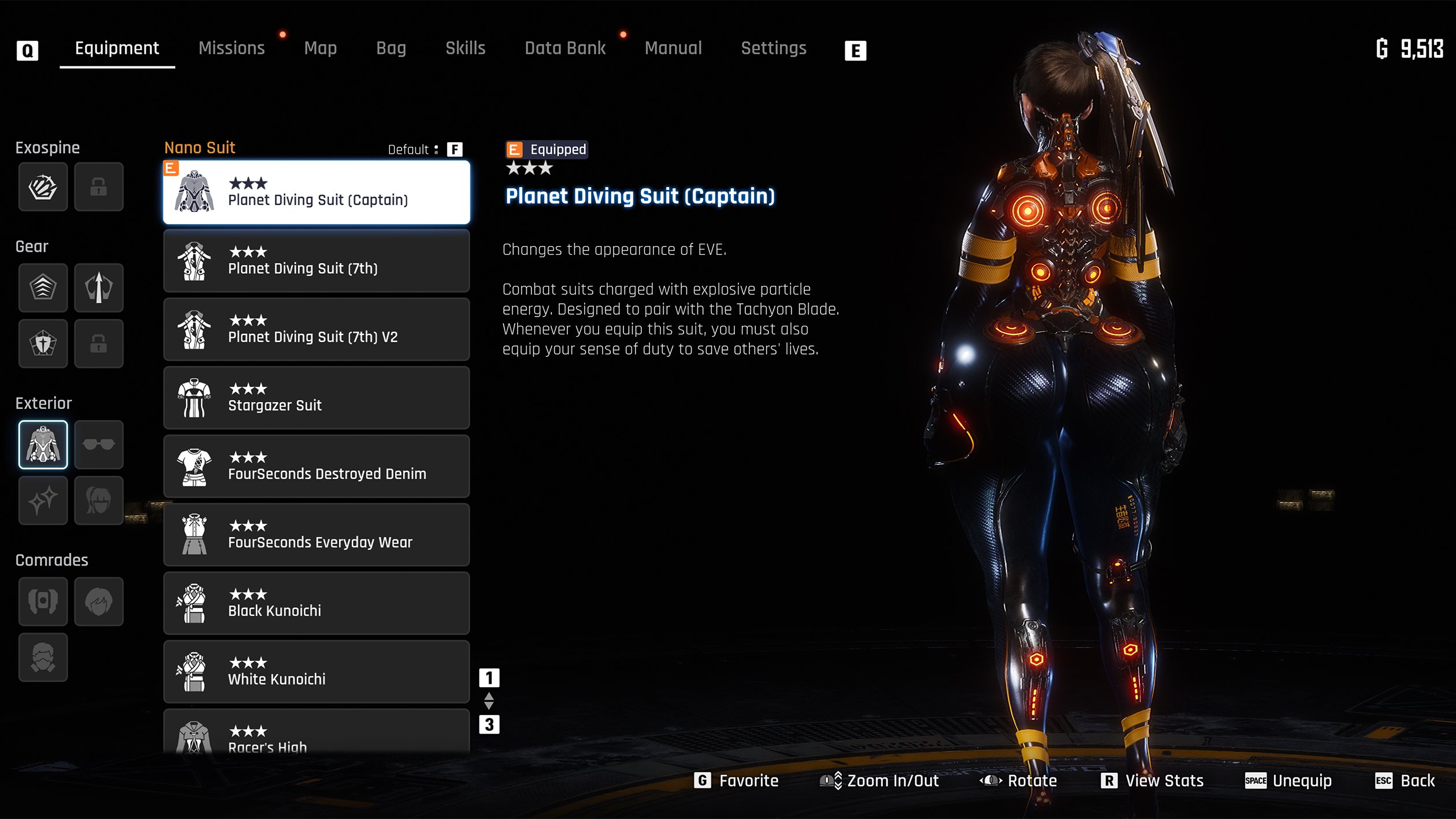Open the Data Bank tab
1456x819 pixels.
click(x=564, y=49)
